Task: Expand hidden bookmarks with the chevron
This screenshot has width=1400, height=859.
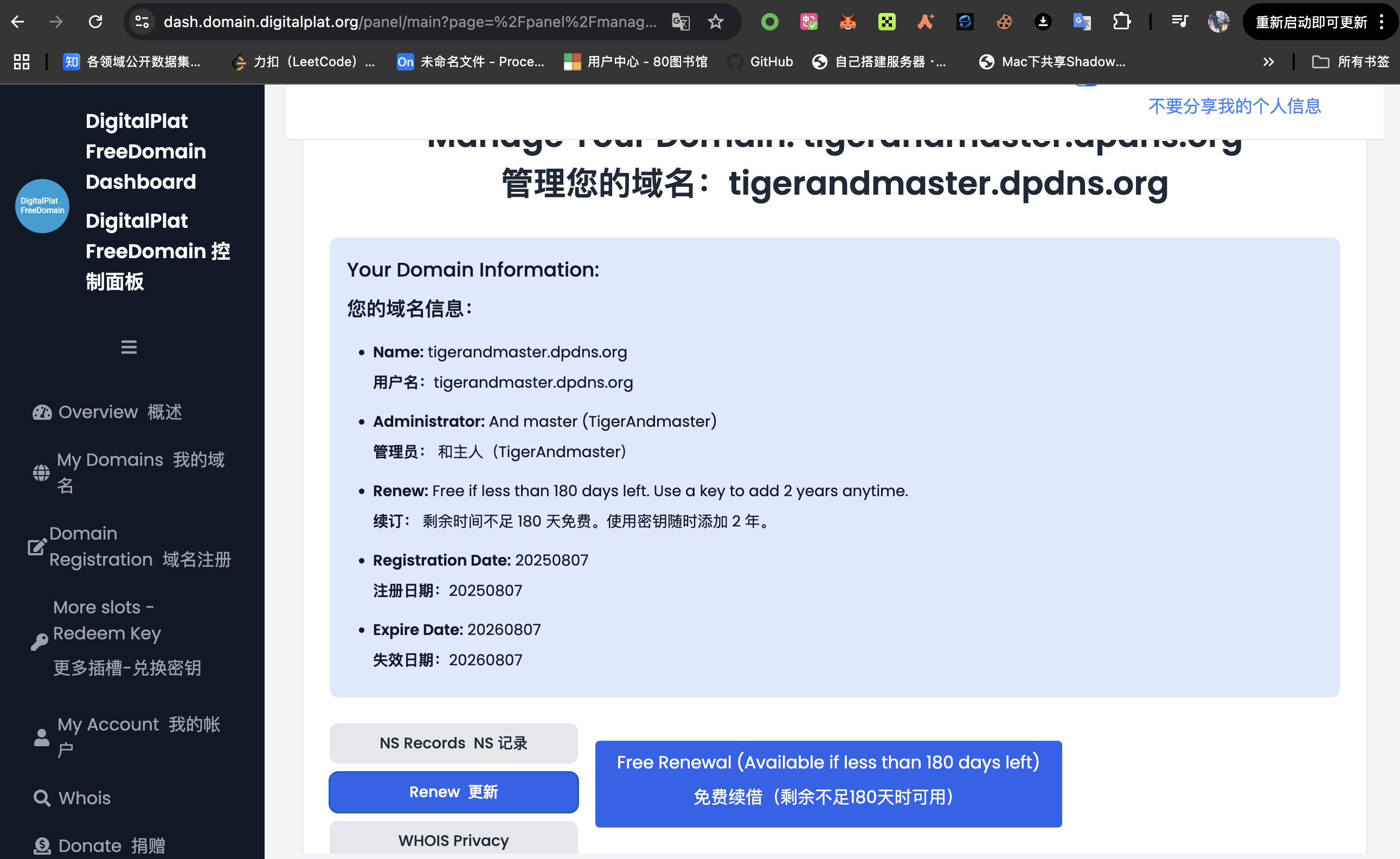Action: click(1269, 61)
